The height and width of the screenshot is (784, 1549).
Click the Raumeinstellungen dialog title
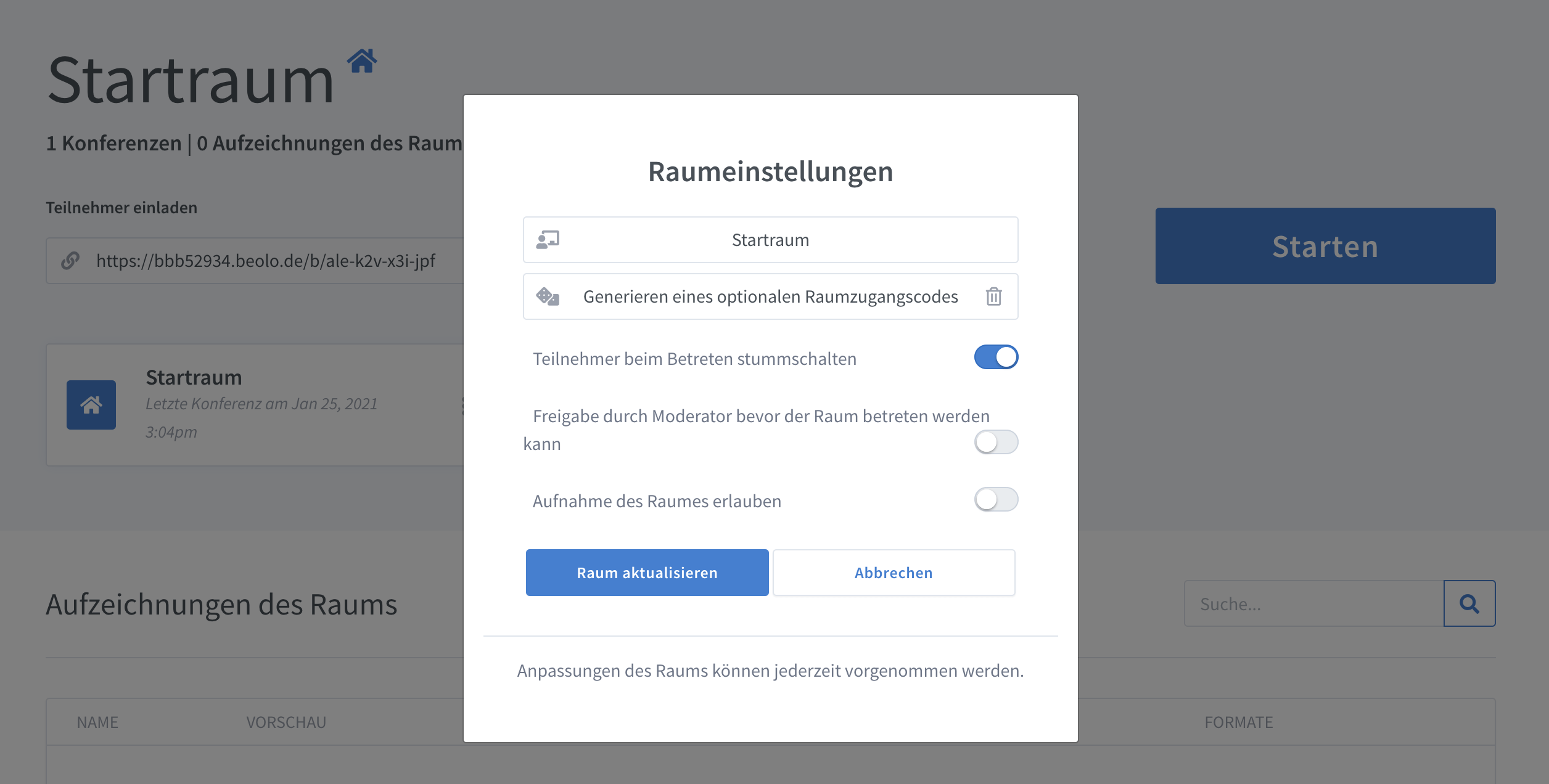(770, 171)
